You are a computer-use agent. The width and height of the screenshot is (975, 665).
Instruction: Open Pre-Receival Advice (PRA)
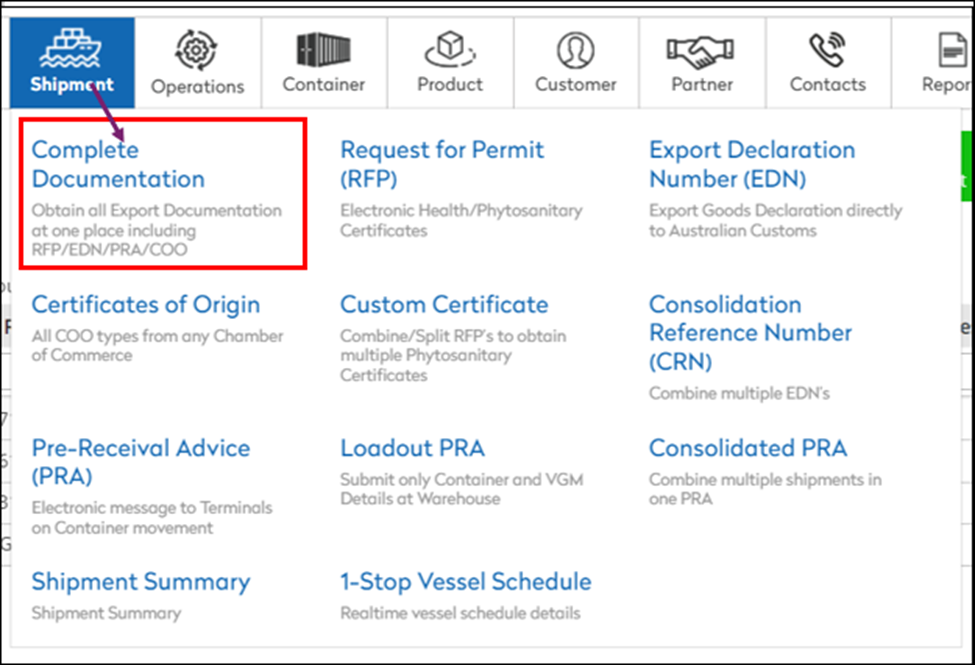(x=141, y=462)
